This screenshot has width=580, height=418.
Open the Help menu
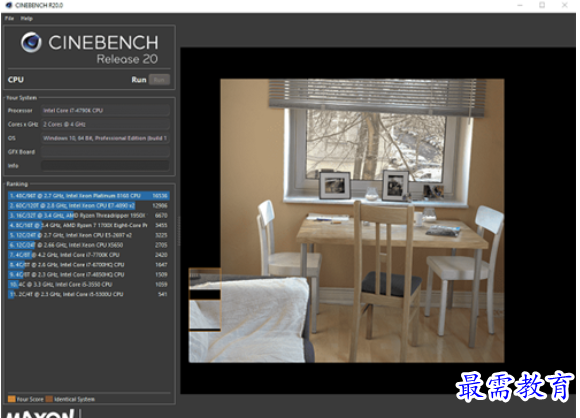(27, 18)
